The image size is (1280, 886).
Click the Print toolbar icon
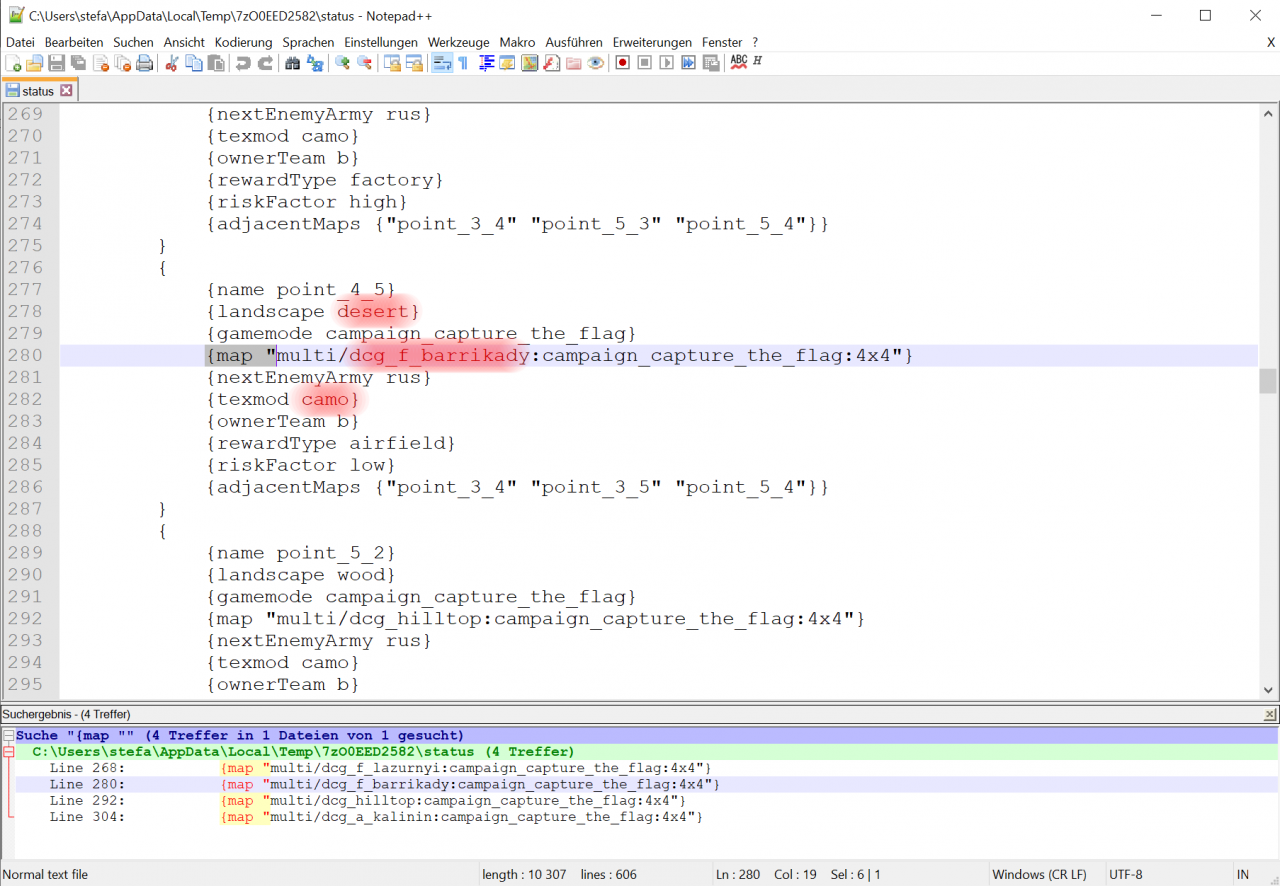[145, 63]
